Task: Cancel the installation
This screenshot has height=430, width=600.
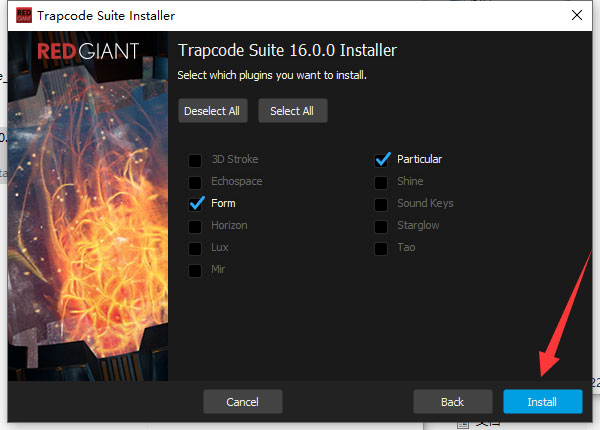Action: click(243, 401)
